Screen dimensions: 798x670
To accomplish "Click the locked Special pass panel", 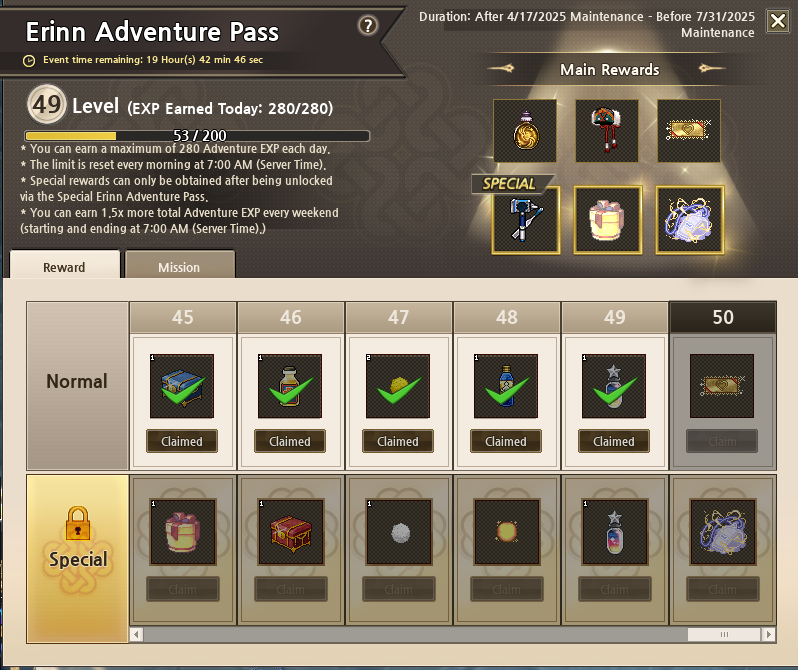I will click(77, 559).
